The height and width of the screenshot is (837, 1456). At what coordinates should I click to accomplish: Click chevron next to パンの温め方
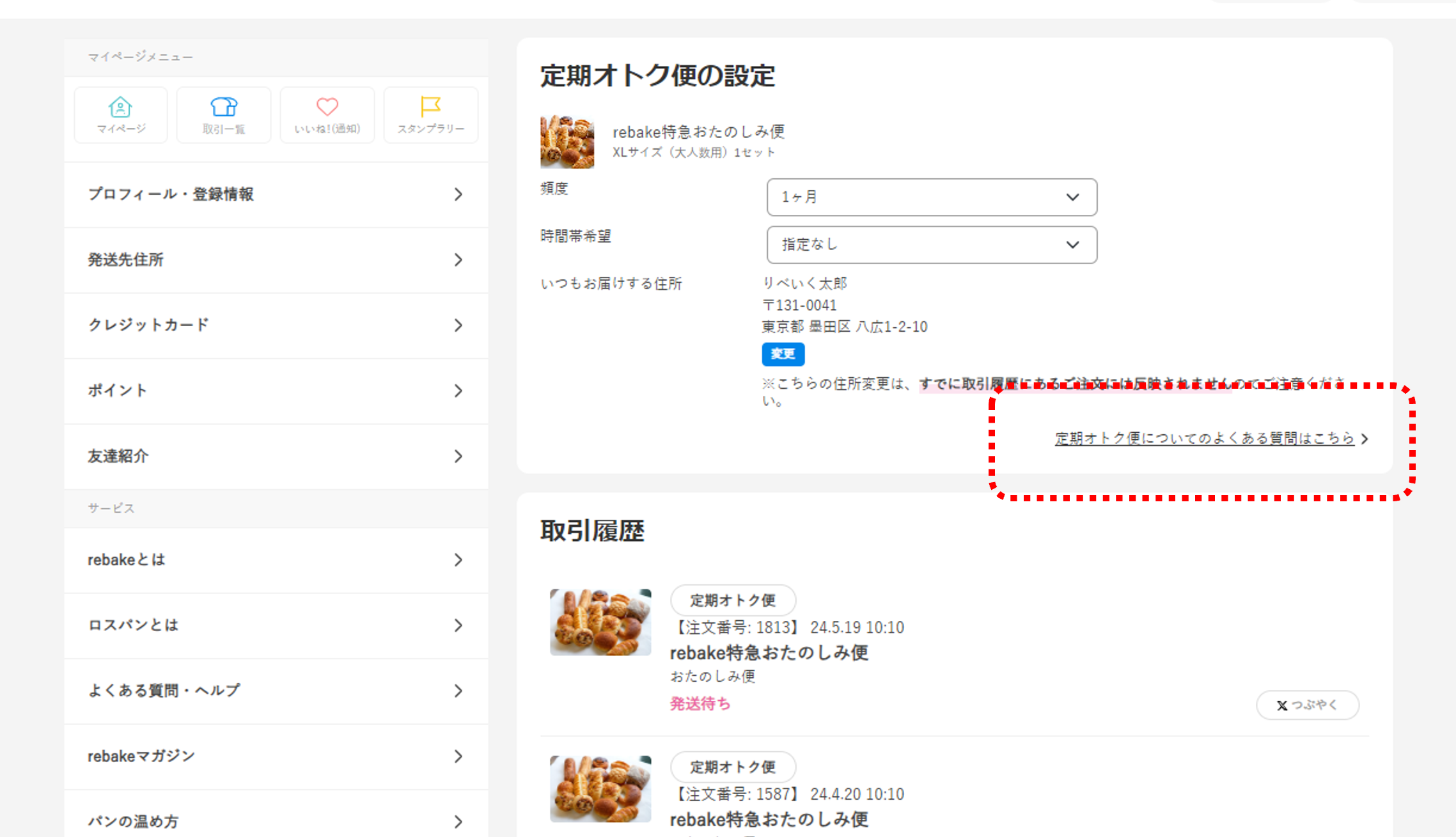click(458, 822)
